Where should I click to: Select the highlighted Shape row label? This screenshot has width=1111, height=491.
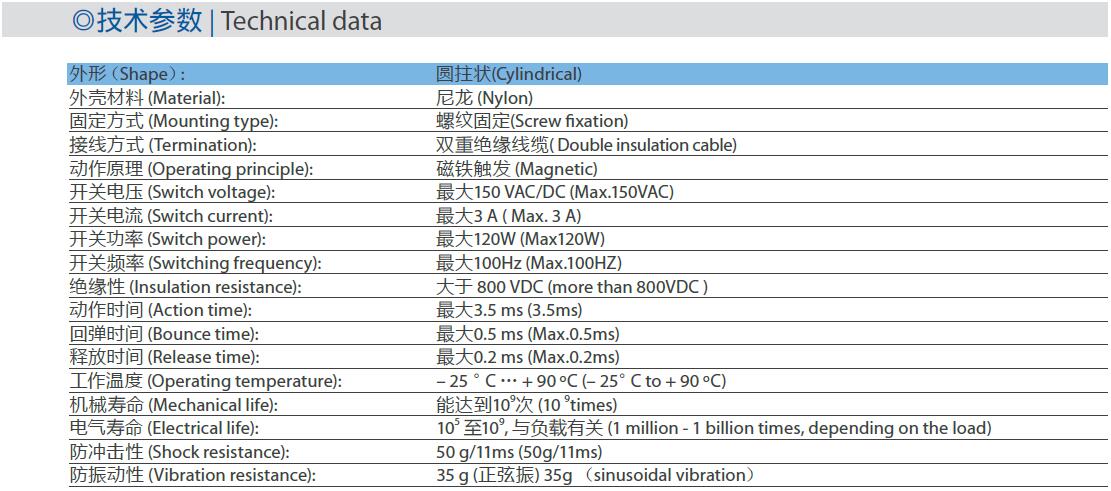click(127, 74)
